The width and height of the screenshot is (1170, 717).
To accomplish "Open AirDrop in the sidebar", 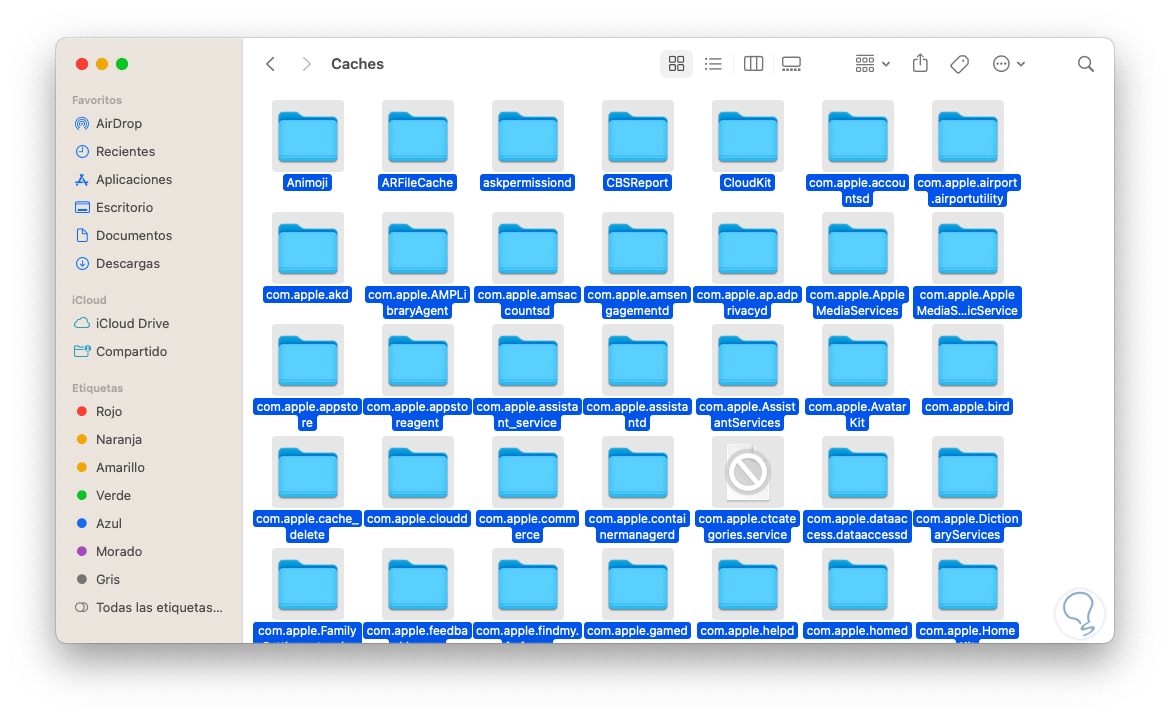I will [118, 124].
